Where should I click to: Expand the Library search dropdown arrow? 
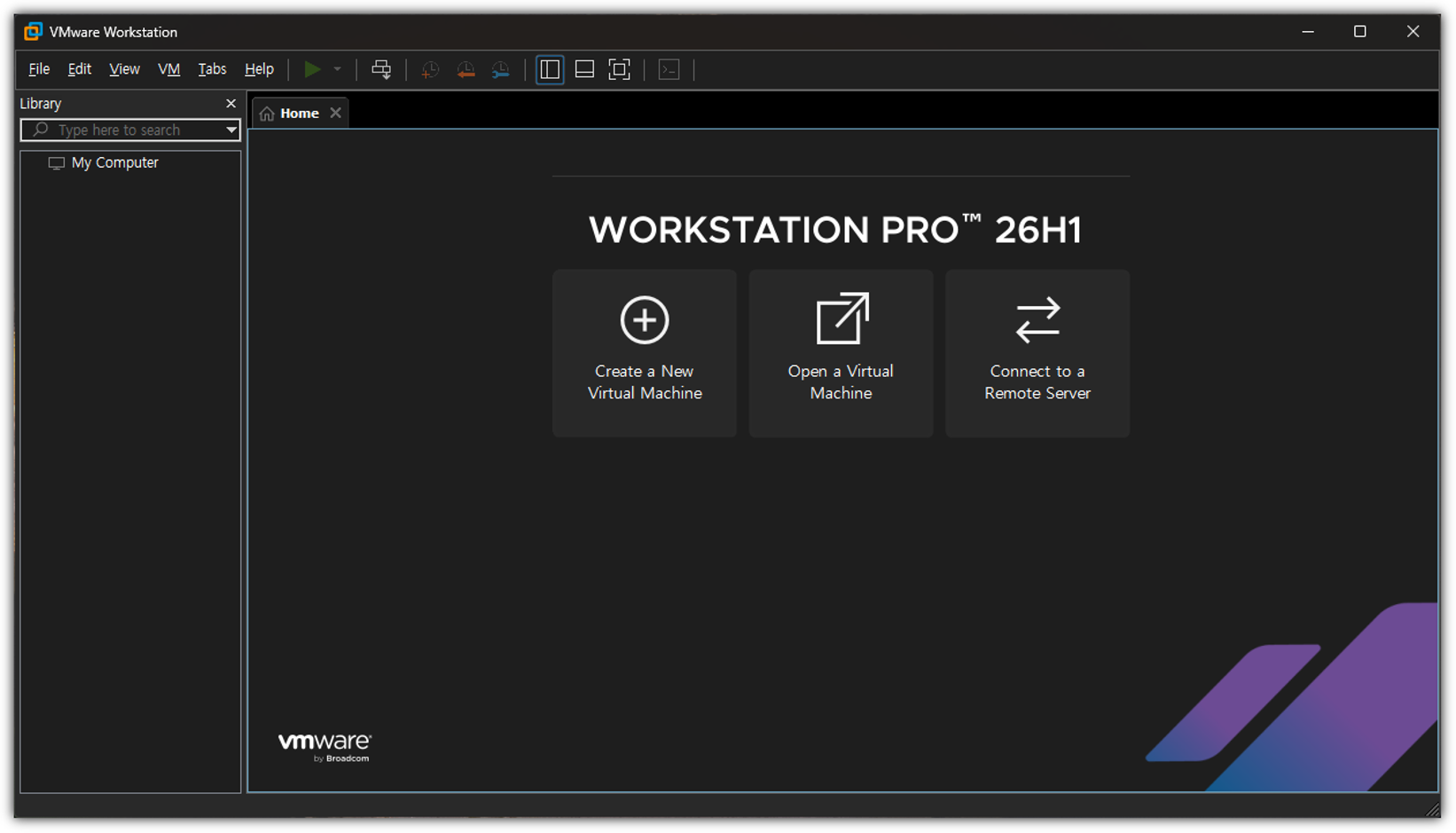point(231,130)
